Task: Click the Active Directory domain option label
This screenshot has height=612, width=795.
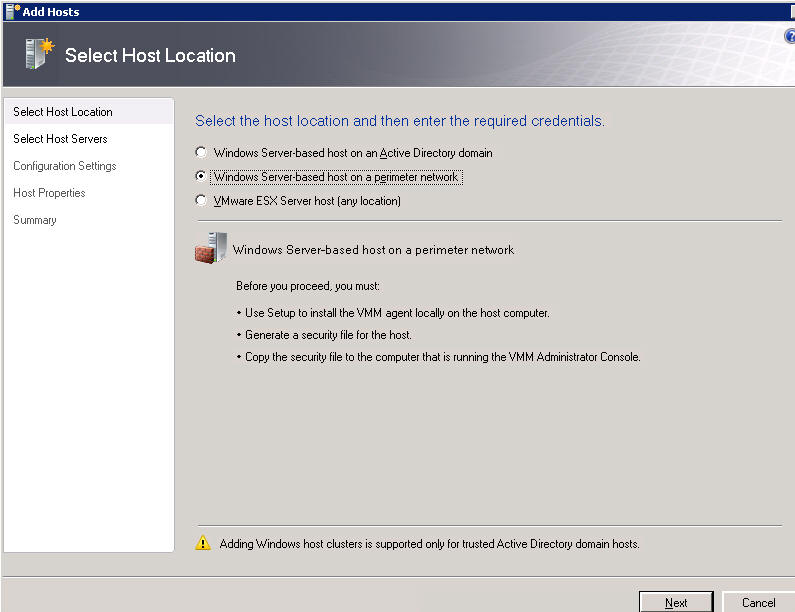Action: (x=353, y=153)
